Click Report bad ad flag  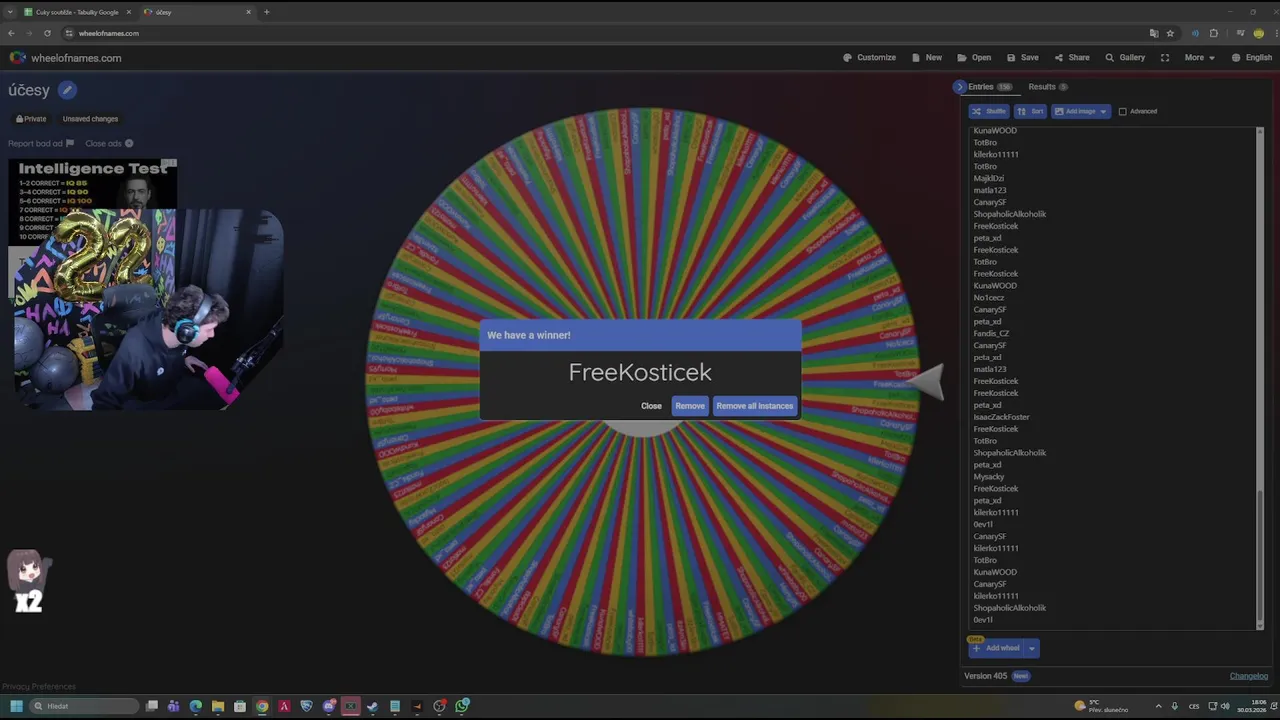[x=41, y=144]
